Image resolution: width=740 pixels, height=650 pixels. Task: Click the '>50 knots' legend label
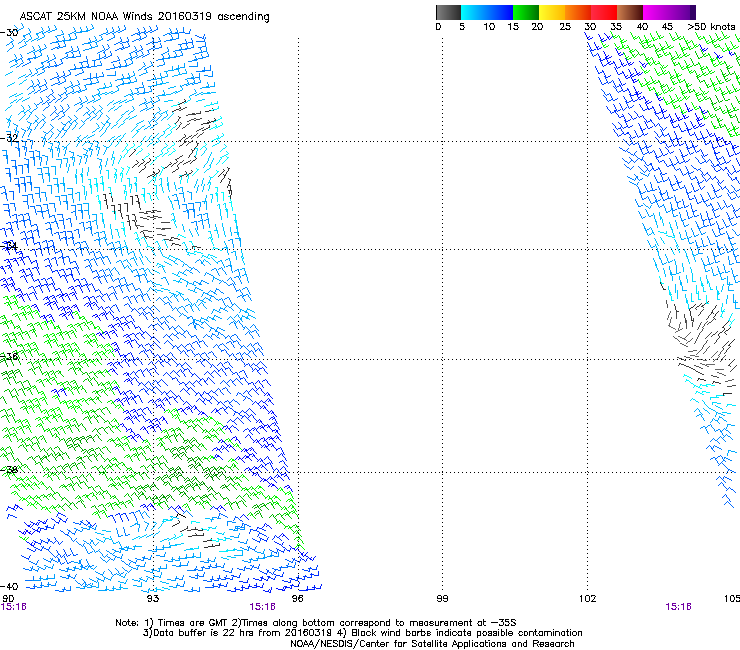click(711, 27)
